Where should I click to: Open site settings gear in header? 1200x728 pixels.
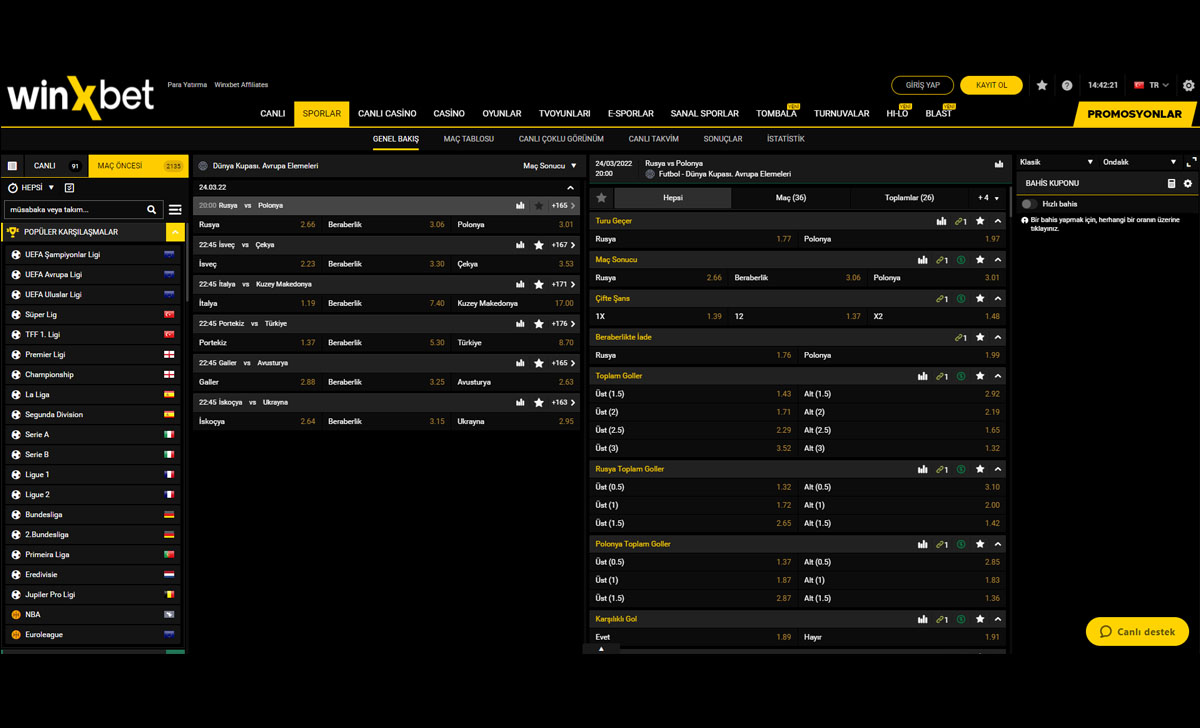[x=1188, y=86]
